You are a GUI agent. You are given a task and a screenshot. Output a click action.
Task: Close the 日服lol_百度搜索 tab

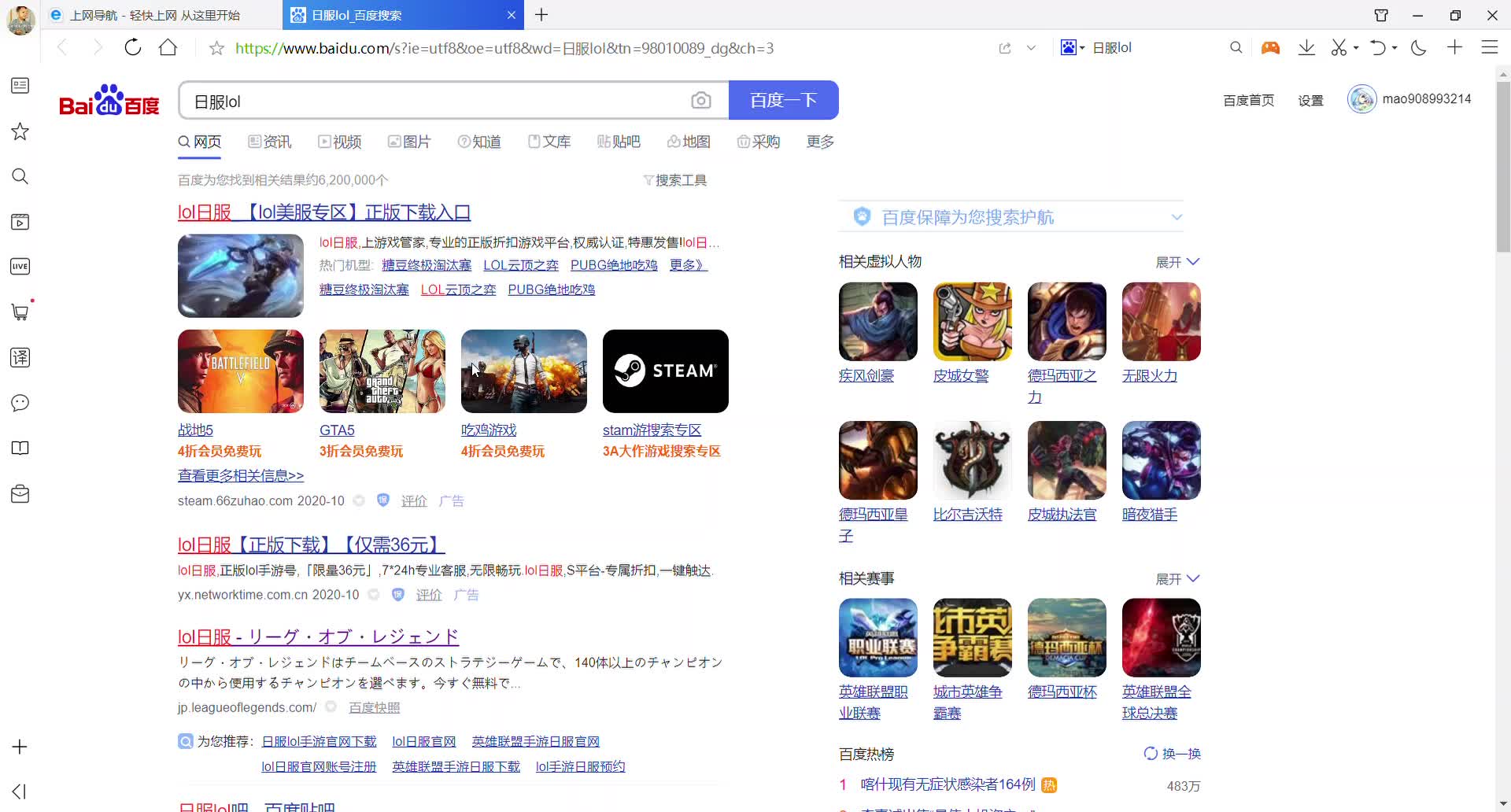[x=511, y=15]
